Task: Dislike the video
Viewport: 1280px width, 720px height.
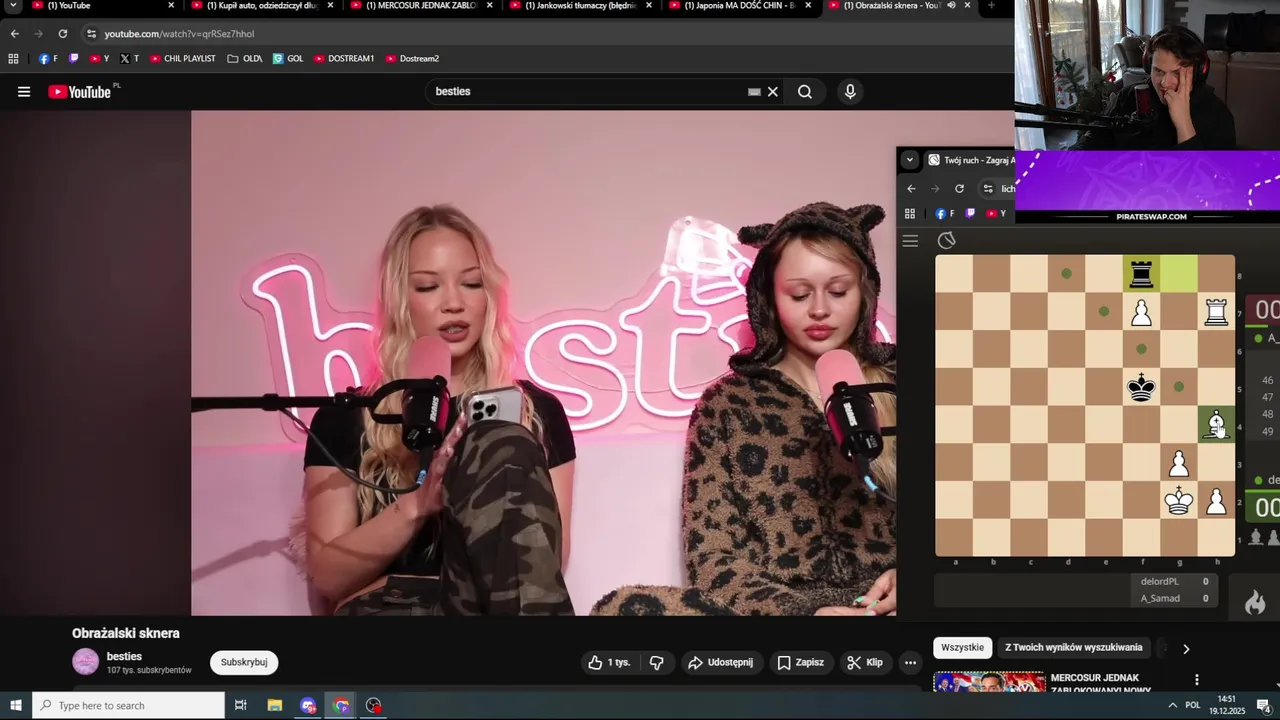Action: point(657,662)
